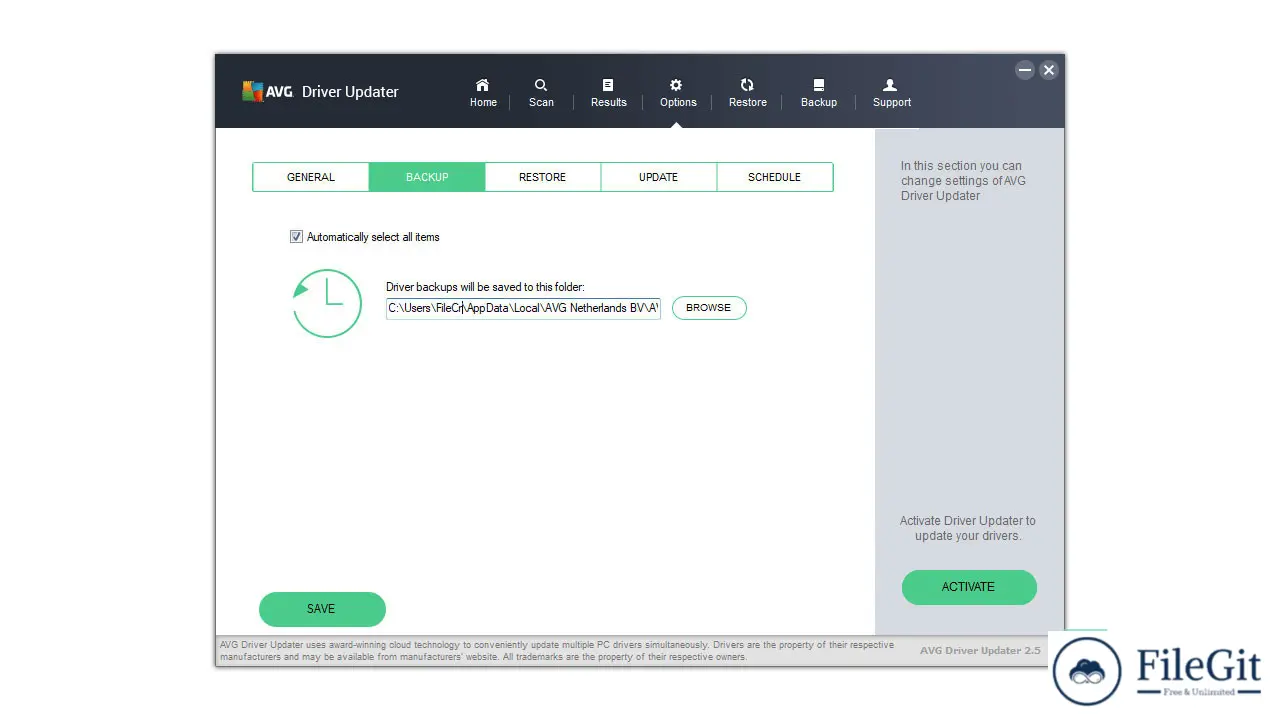The height and width of the screenshot is (720, 1280).
Task: Open the SCHEDULE tab
Action: 775,177
